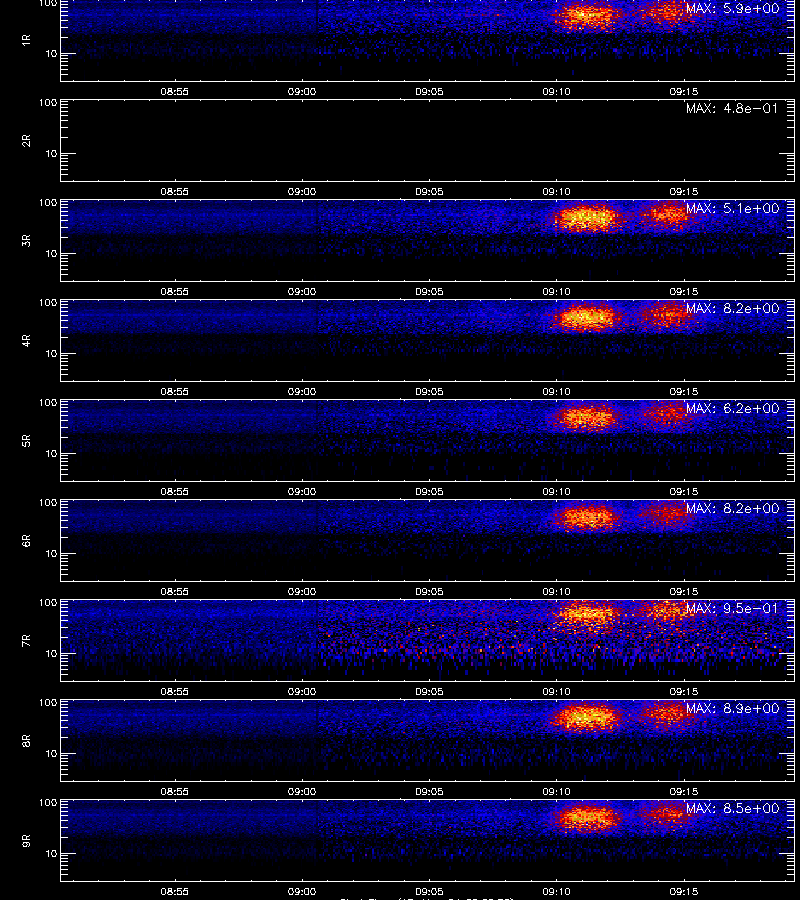Click the 100 y-axis label of the 5R panel
The height and width of the screenshot is (900, 800).
click(x=48, y=403)
